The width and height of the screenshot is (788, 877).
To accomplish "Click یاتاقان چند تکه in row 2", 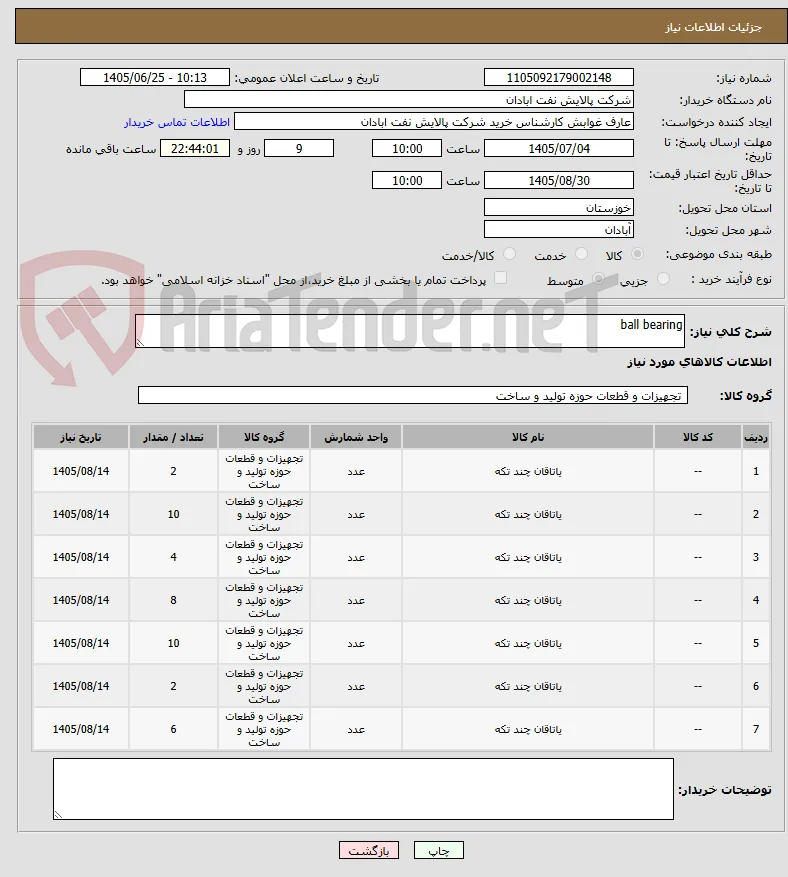I will (527, 515).
